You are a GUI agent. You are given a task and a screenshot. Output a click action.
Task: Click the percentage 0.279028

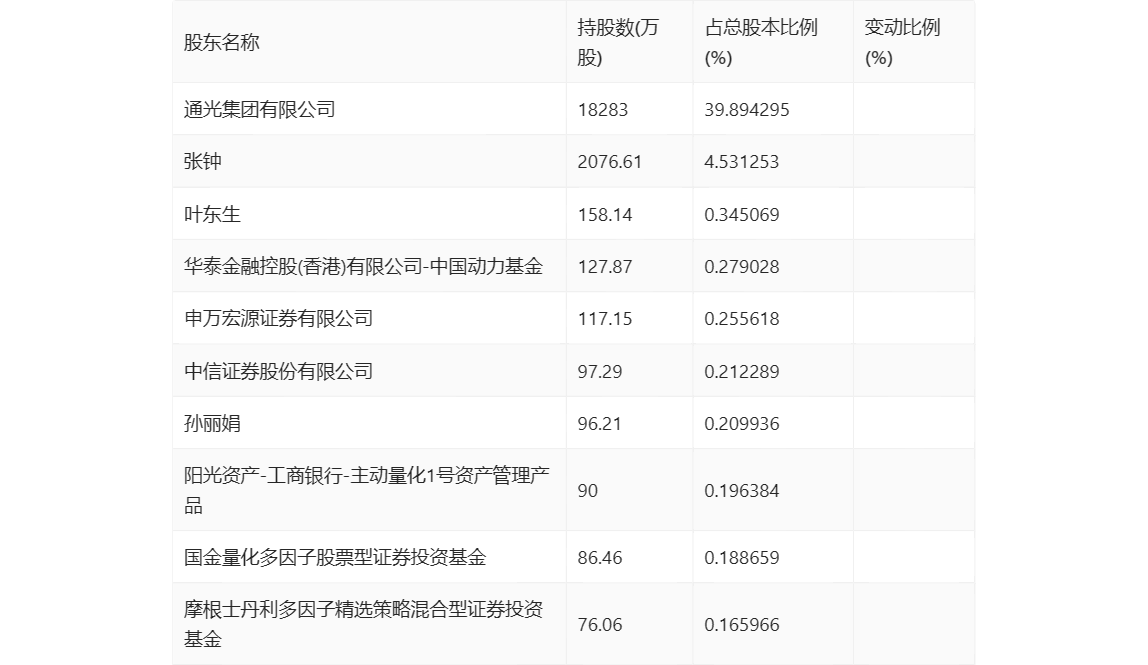(742, 267)
